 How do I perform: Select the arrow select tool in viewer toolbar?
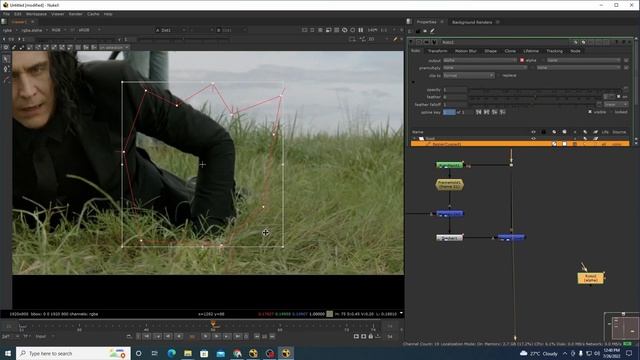coord(6,60)
